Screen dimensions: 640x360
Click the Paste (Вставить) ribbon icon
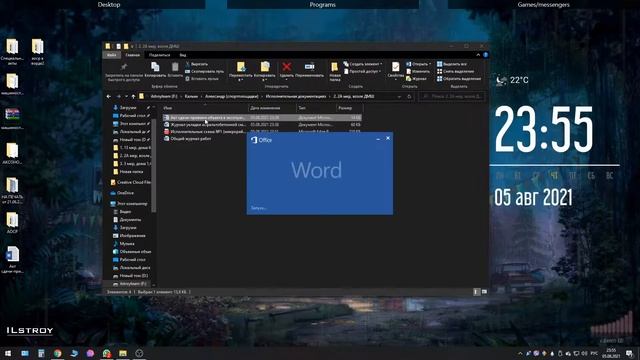pos(175,67)
